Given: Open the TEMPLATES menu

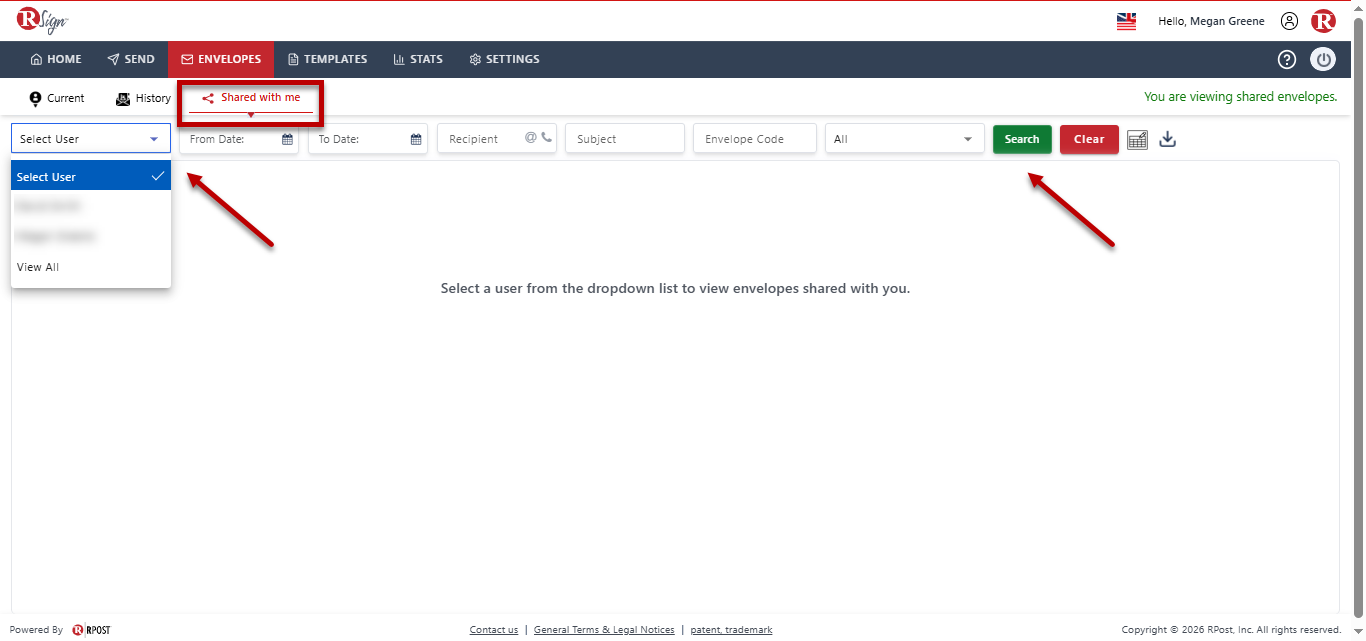Looking at the screenshot, I should (327, 59).
